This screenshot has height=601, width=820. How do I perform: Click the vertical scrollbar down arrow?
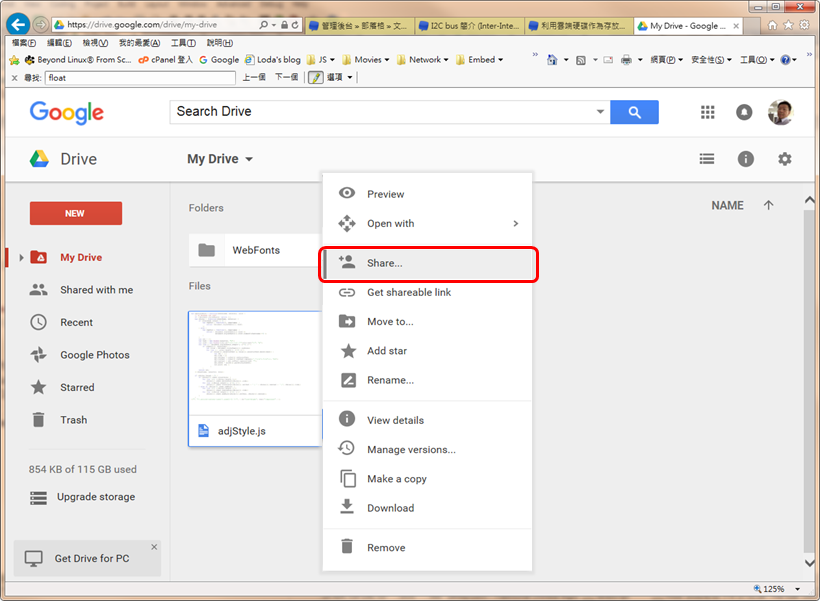click(810, 563)
